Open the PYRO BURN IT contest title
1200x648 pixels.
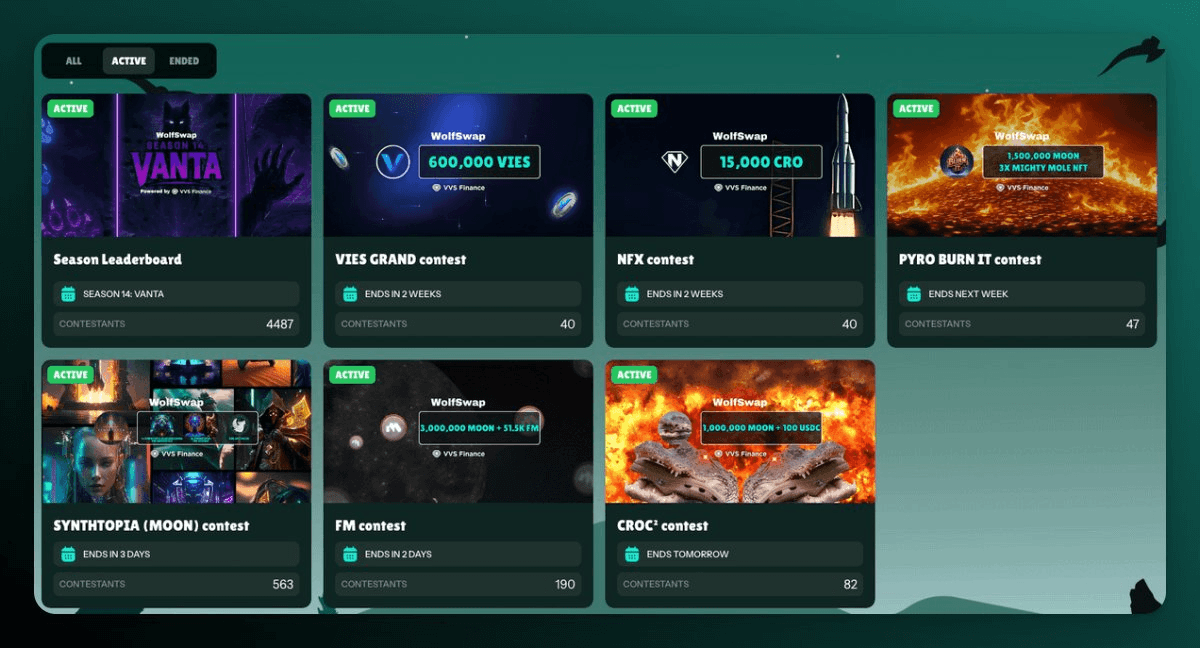point(970,259)
